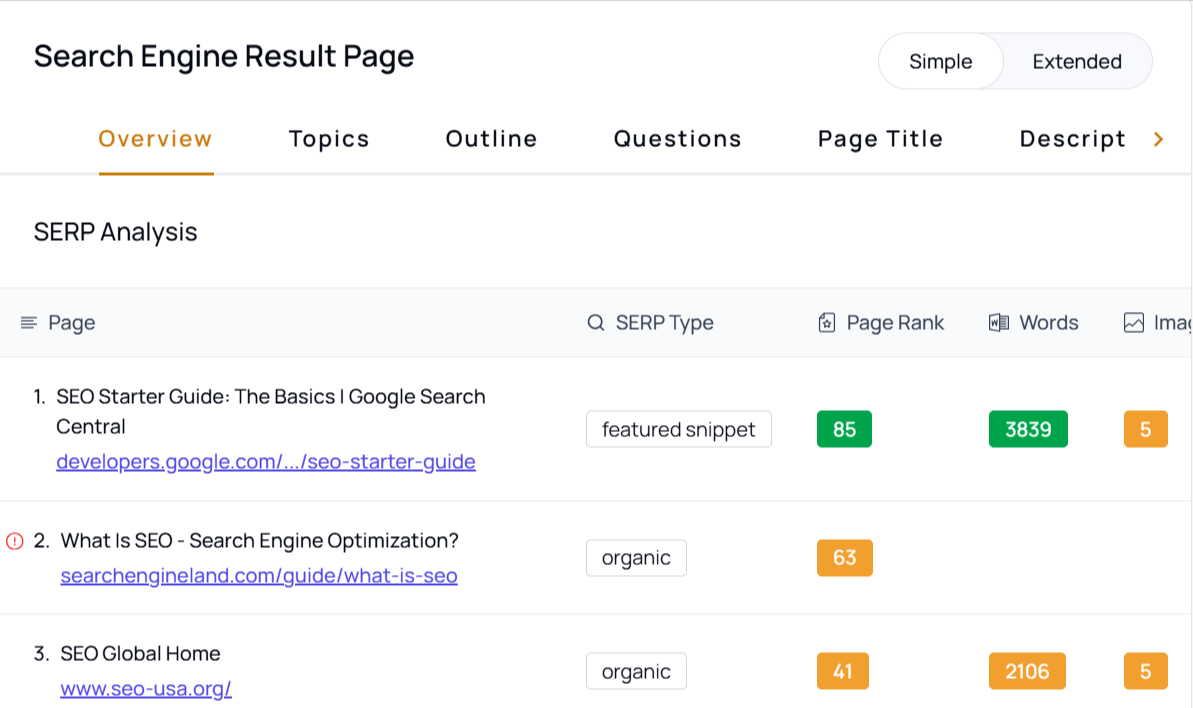This screenshot has height=708, width=1193.
Task: Click the images badge 5 in SEO Global Home row
Action: [x=1145, y=671]
